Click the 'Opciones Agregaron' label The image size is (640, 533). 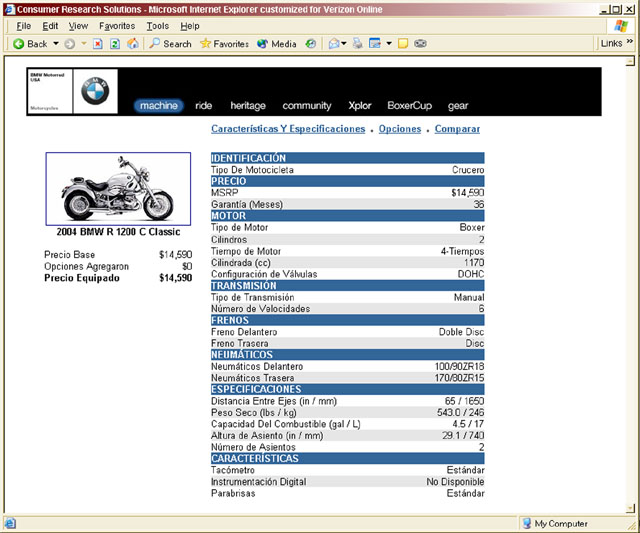click(87, 266)
